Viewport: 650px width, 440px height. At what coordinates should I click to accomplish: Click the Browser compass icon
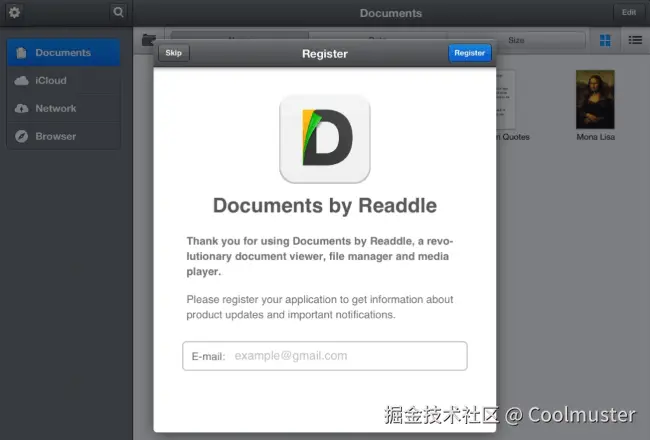tap(22, 136)
